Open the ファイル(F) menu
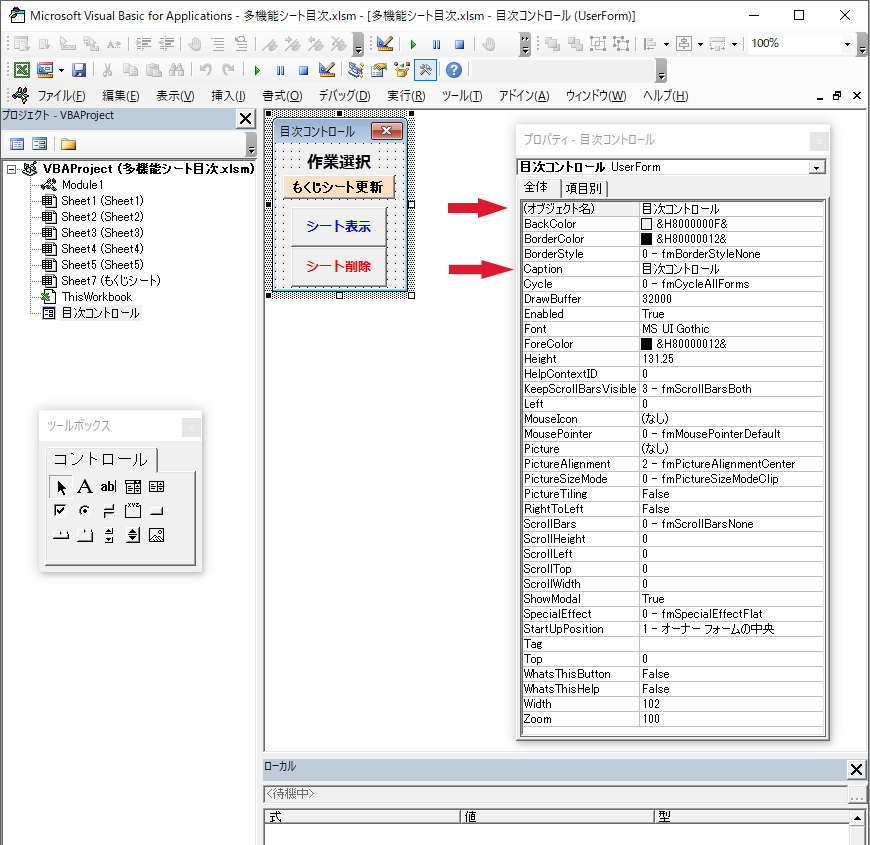Viewport: 870px width, 845px height. tap(62, 96)
